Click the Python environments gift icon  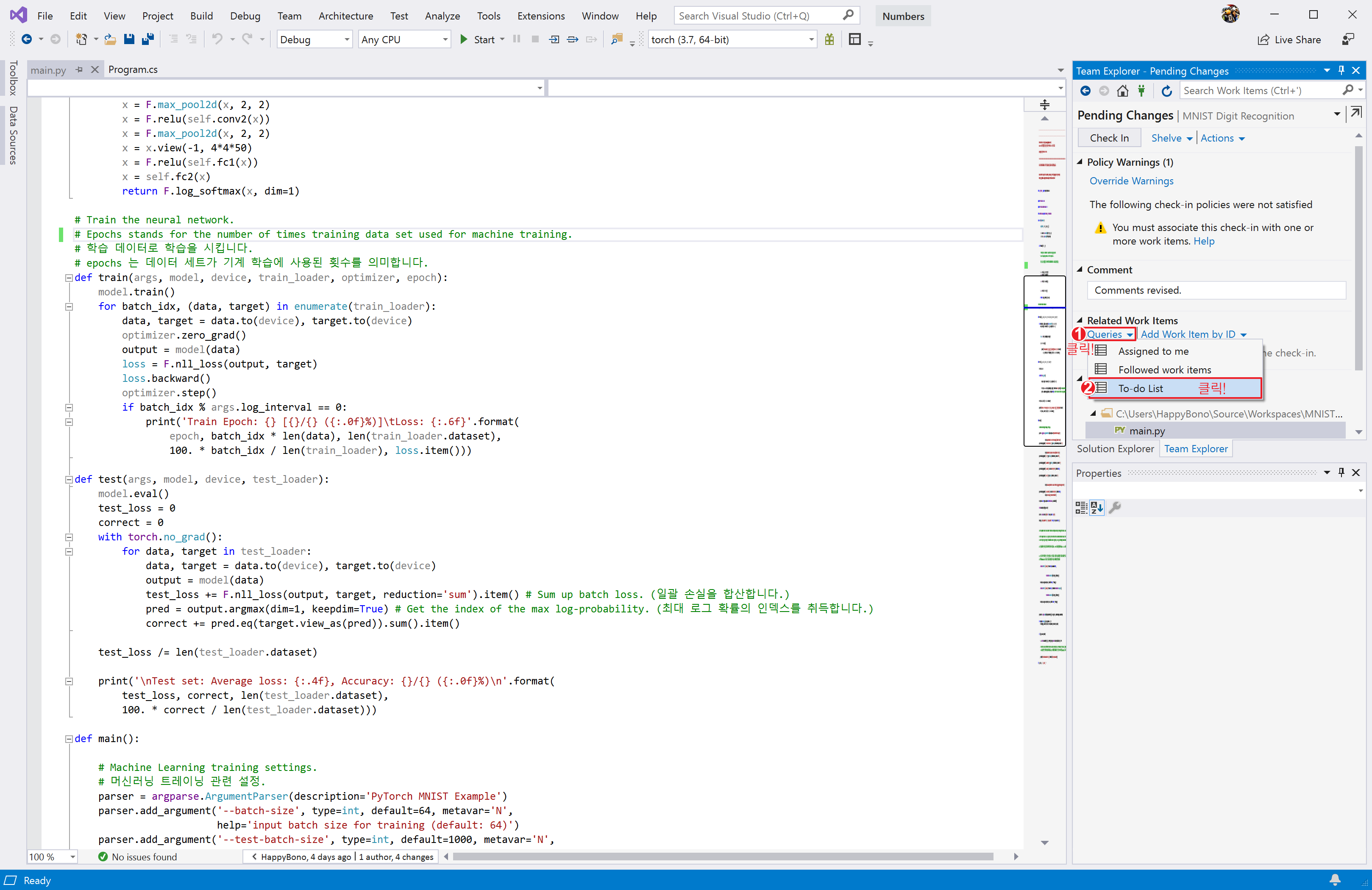coord(829,39)
